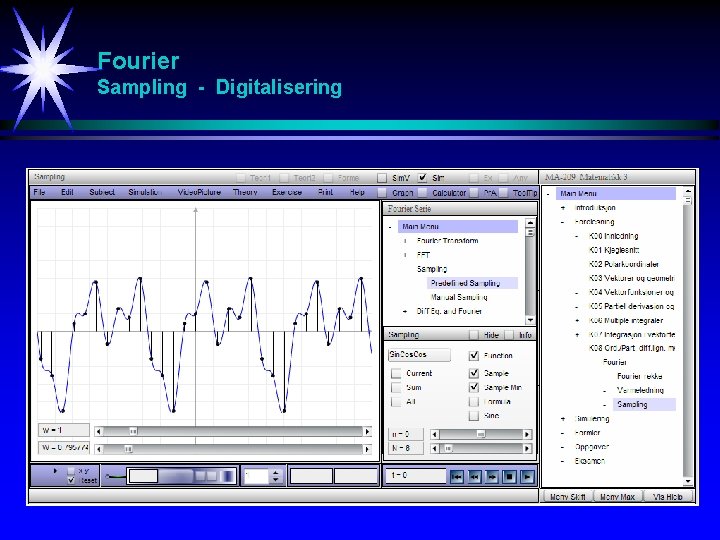Open the Edit menu
The width and height of the screenshot is (720, 540).
67,192
